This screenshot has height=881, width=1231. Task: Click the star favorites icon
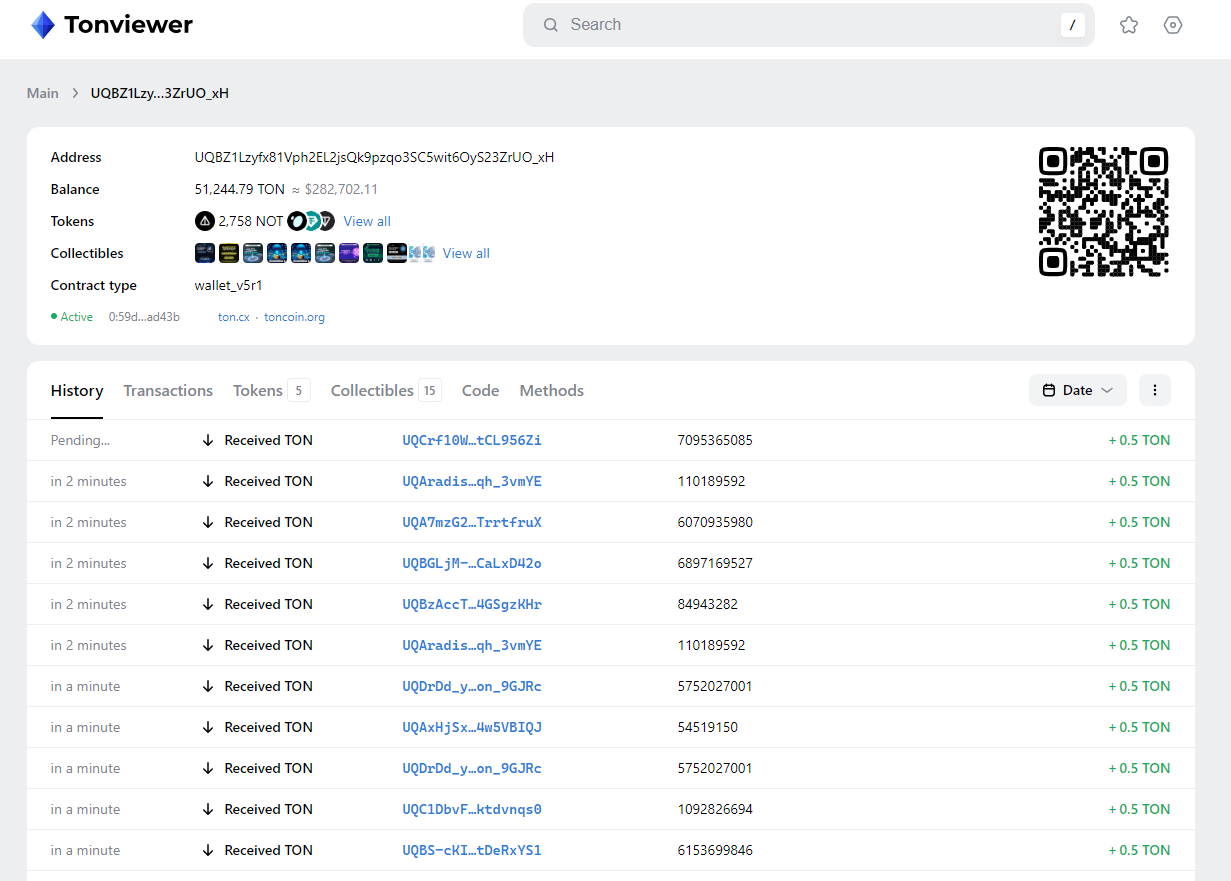(x=1129, y=25)
